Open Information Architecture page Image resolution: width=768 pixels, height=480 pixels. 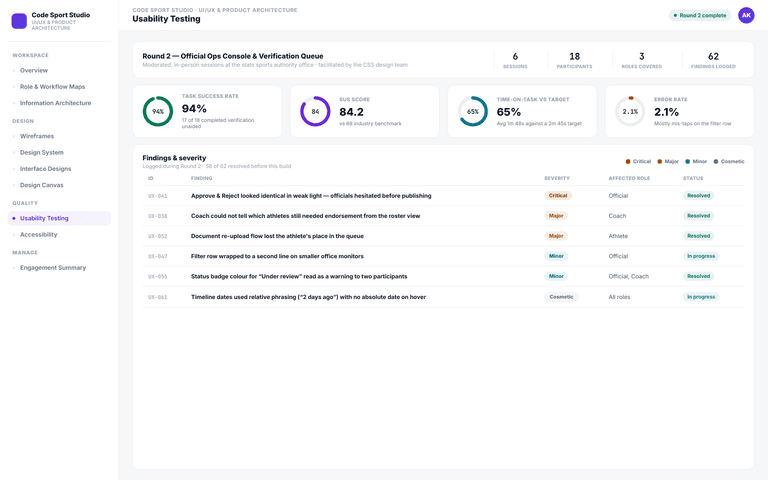click(x=55, y=103)
